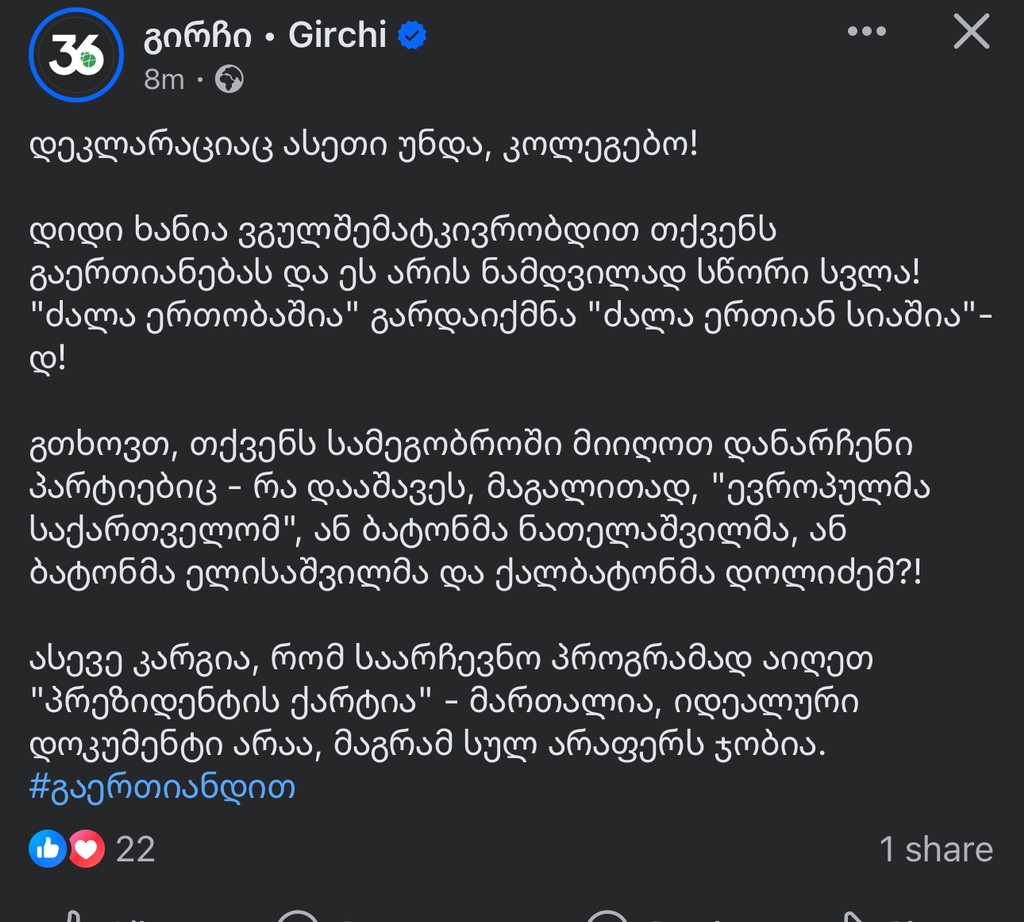View the 22 people who reacted
This screenshot has width=1024, height=922.
click(x=136, y=849)
